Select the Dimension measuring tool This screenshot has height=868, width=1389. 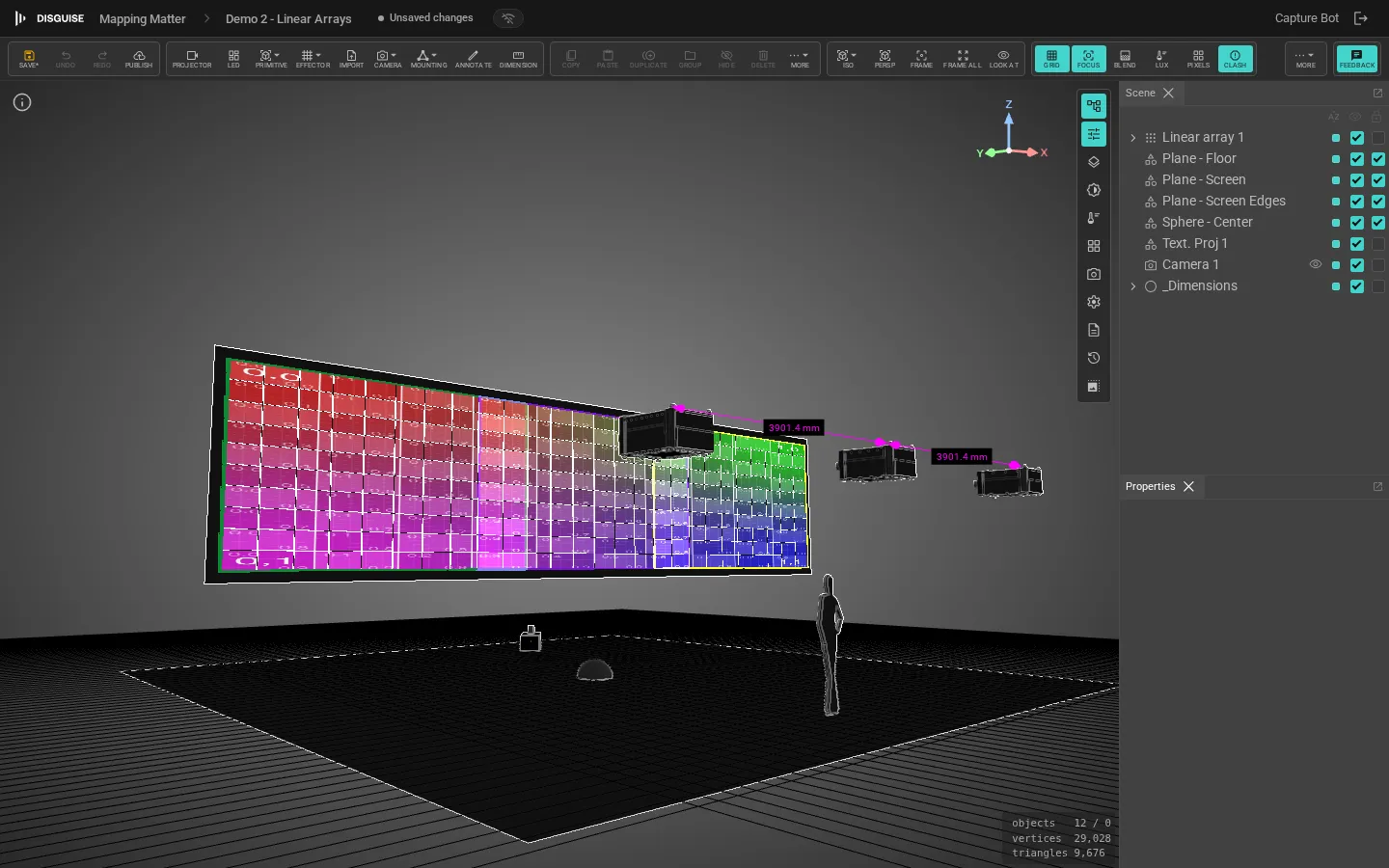pos(518,59)
